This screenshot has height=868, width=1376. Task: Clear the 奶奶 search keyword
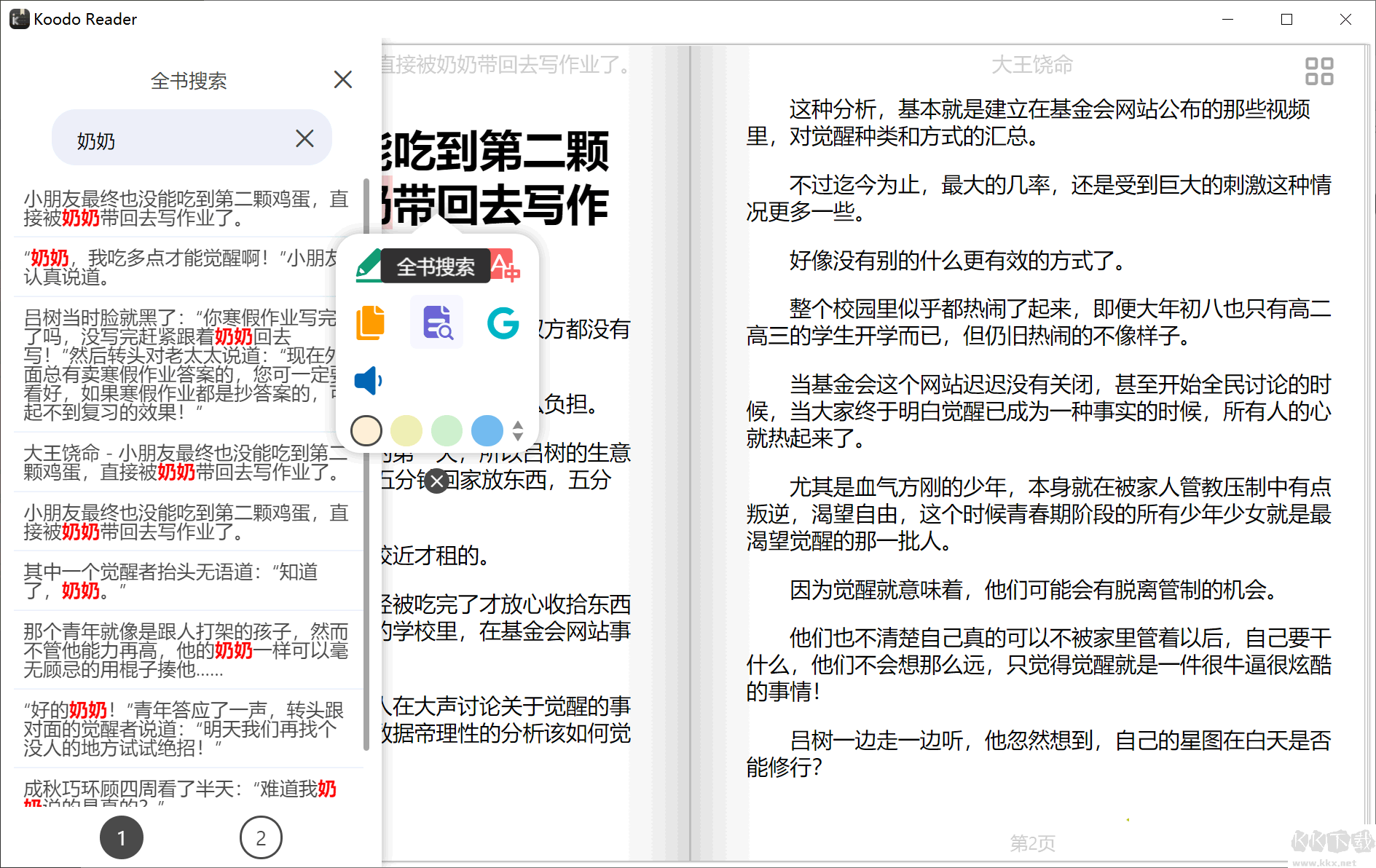click(304, 138)
